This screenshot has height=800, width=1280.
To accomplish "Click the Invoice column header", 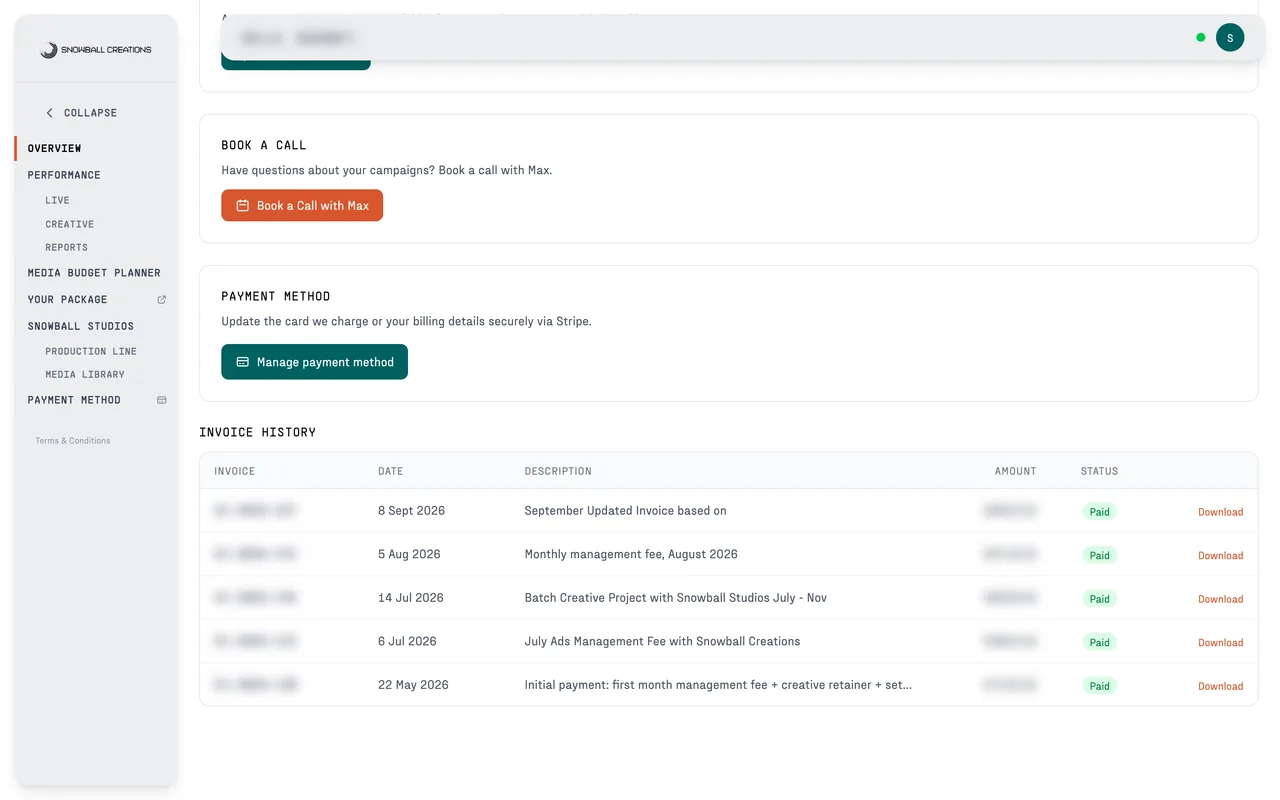I will 234,471.
